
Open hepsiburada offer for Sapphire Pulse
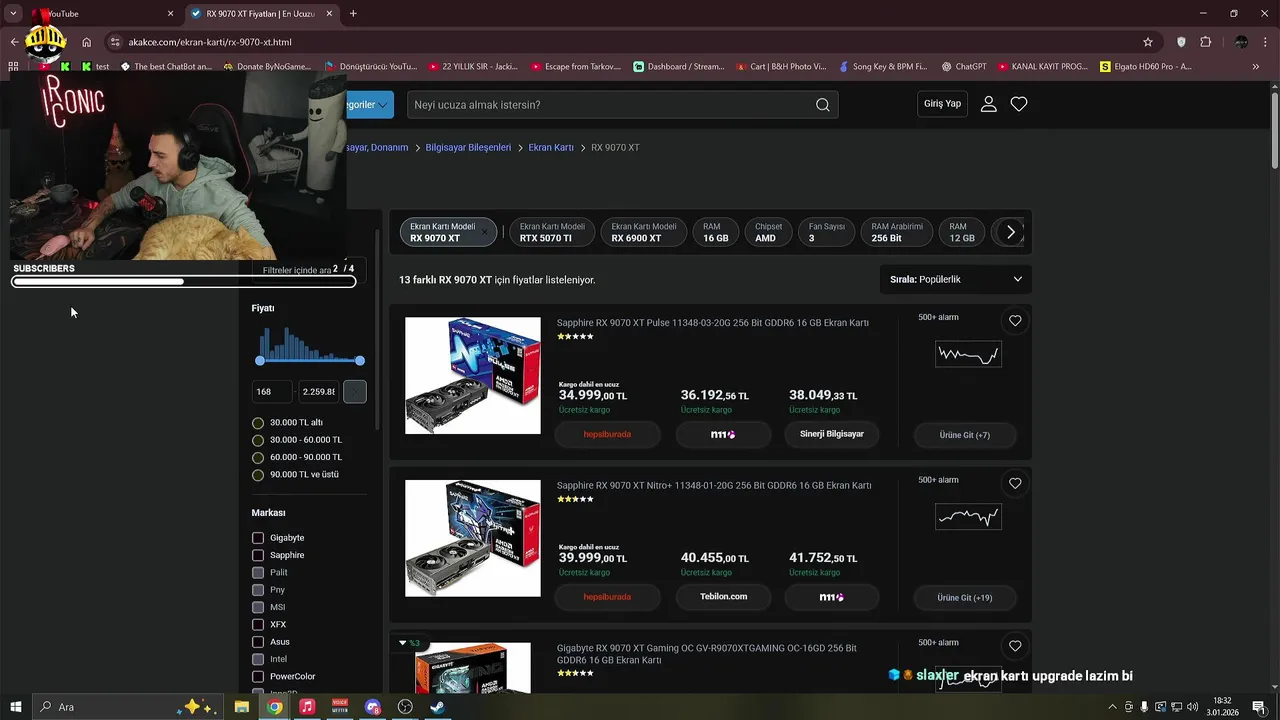[607, 435]
